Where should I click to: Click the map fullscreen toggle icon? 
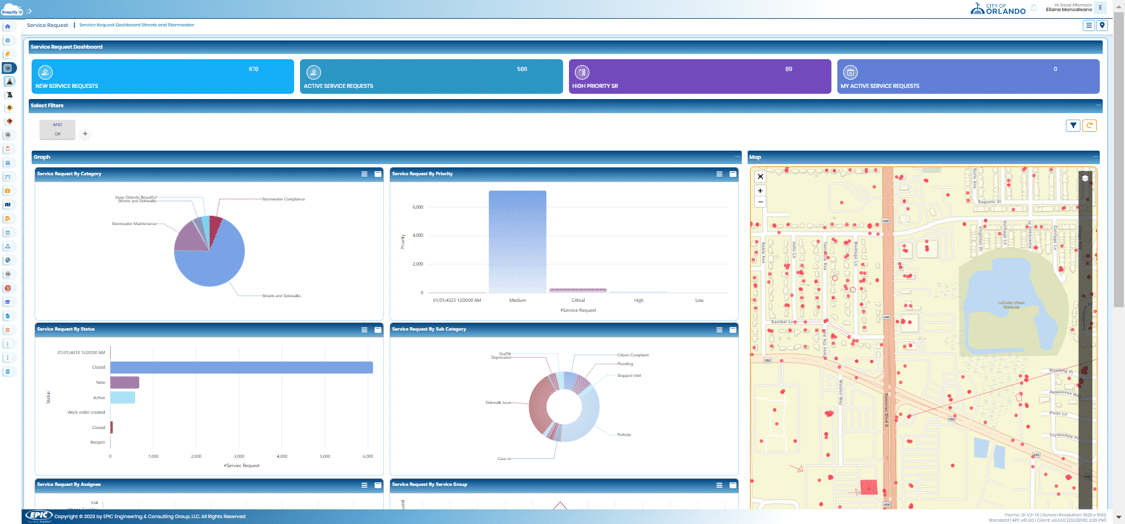(760, 177)
